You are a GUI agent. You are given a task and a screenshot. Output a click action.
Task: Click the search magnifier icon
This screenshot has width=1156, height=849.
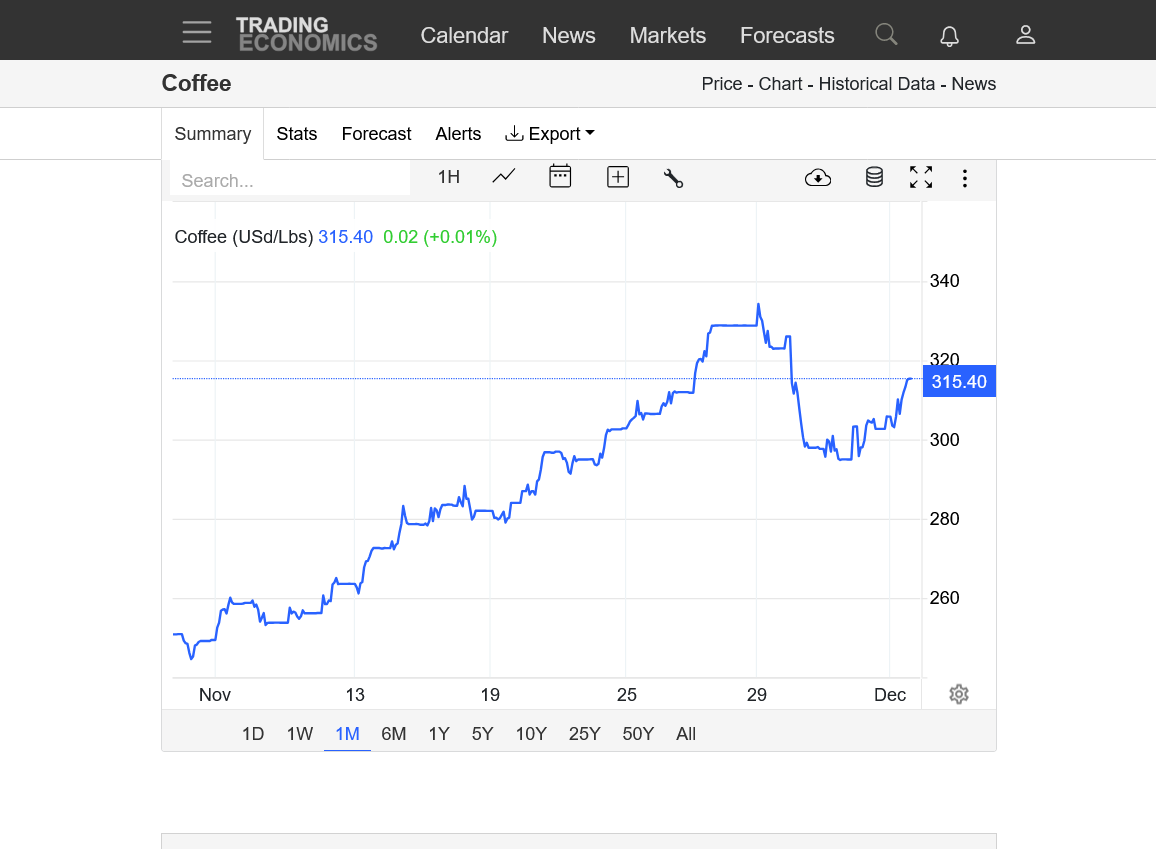886,35
